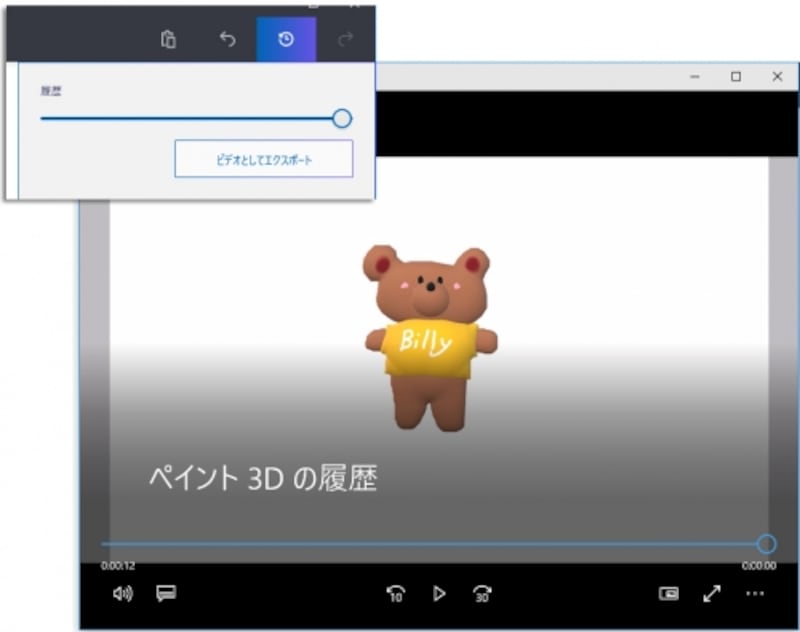Mute the video player volume

click(123, 593)
